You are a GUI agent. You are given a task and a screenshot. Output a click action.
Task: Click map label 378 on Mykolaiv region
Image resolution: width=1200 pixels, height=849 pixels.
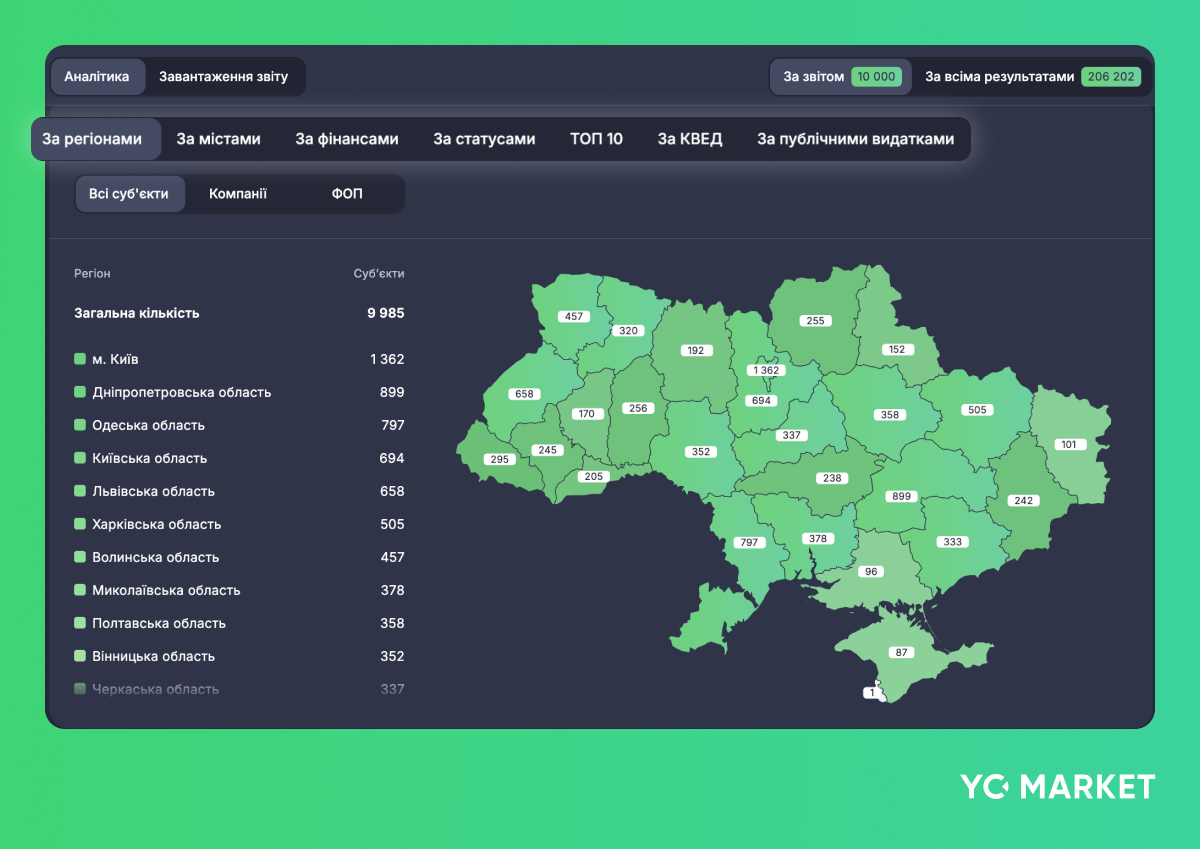click(x=818, y=538)
